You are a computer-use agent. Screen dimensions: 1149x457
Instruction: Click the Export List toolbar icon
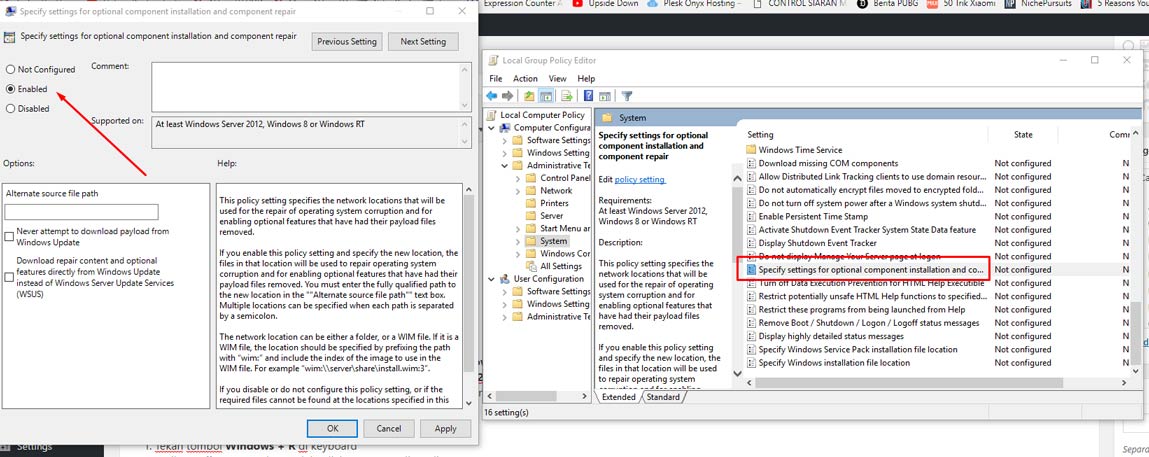coord(566,96)
